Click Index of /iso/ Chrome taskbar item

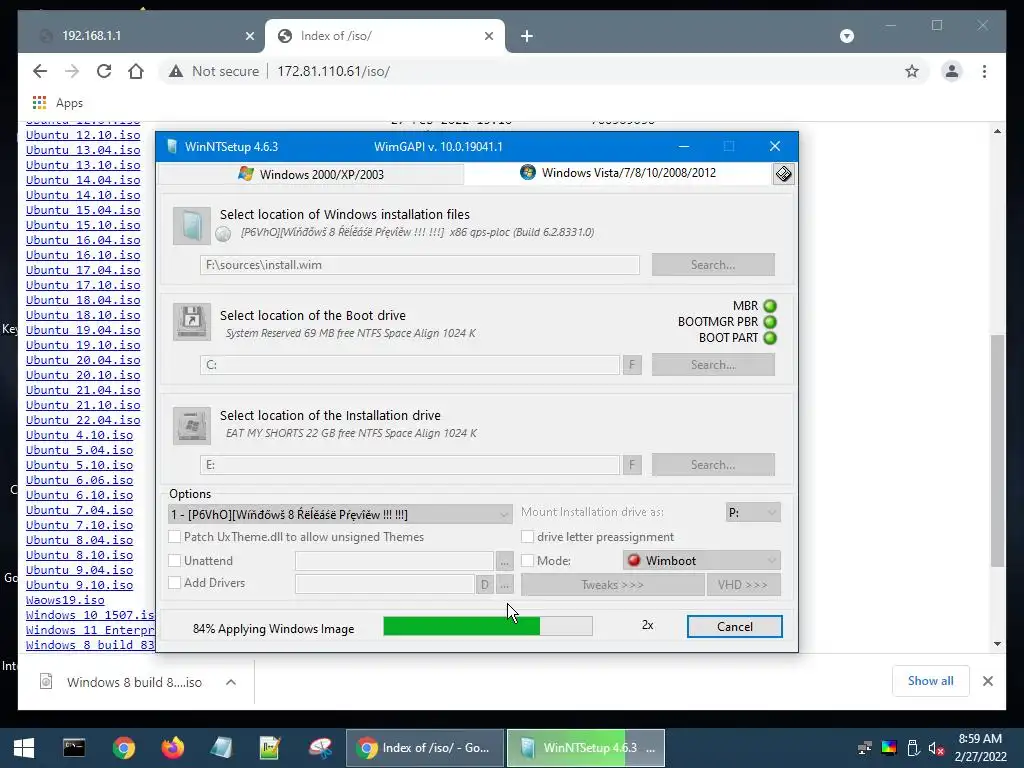424,748
